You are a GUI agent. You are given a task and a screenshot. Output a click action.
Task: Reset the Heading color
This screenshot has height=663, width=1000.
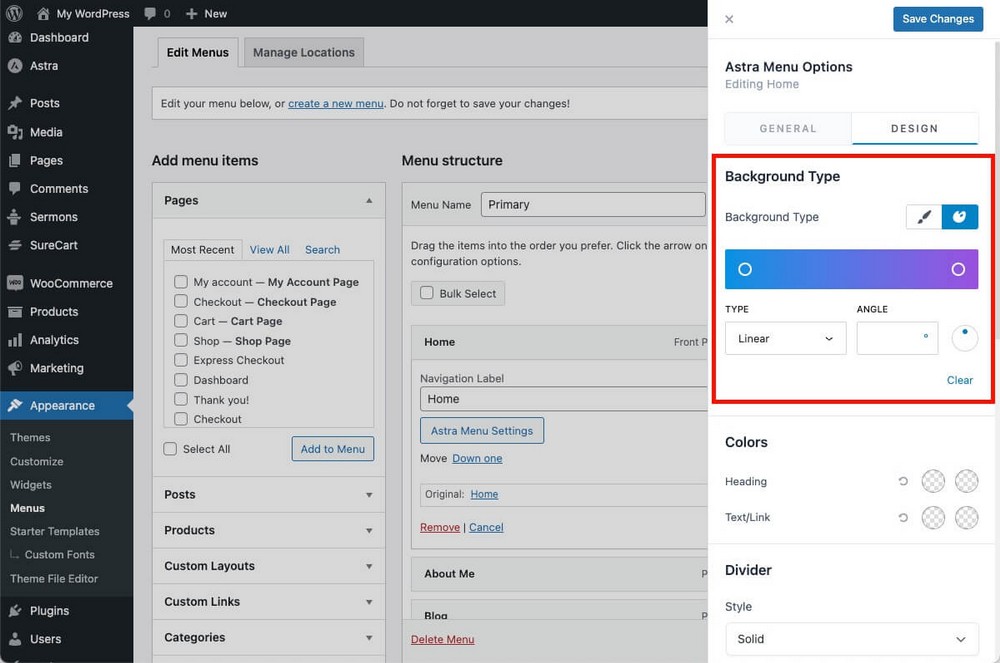pyautogui.click(x=903, y=481)
